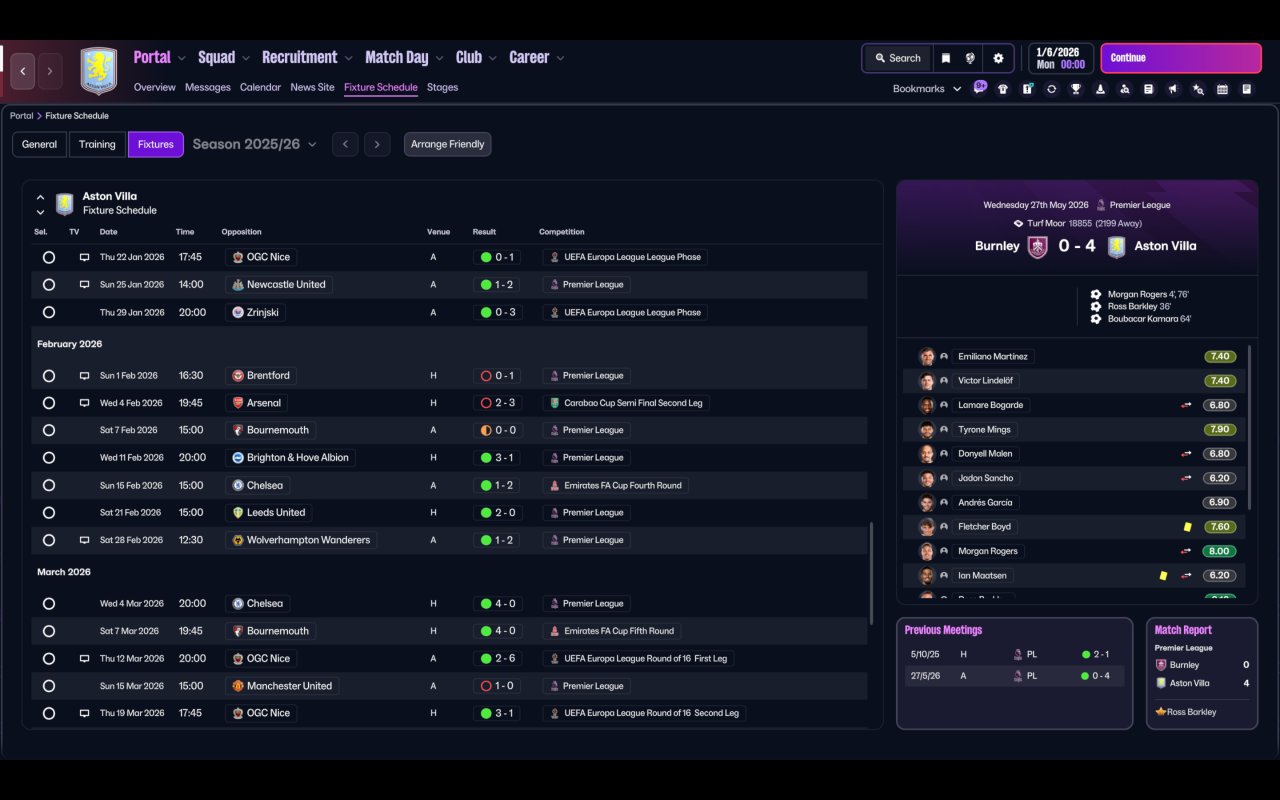Expand the Career menu dropdown

tap(560, 58)
